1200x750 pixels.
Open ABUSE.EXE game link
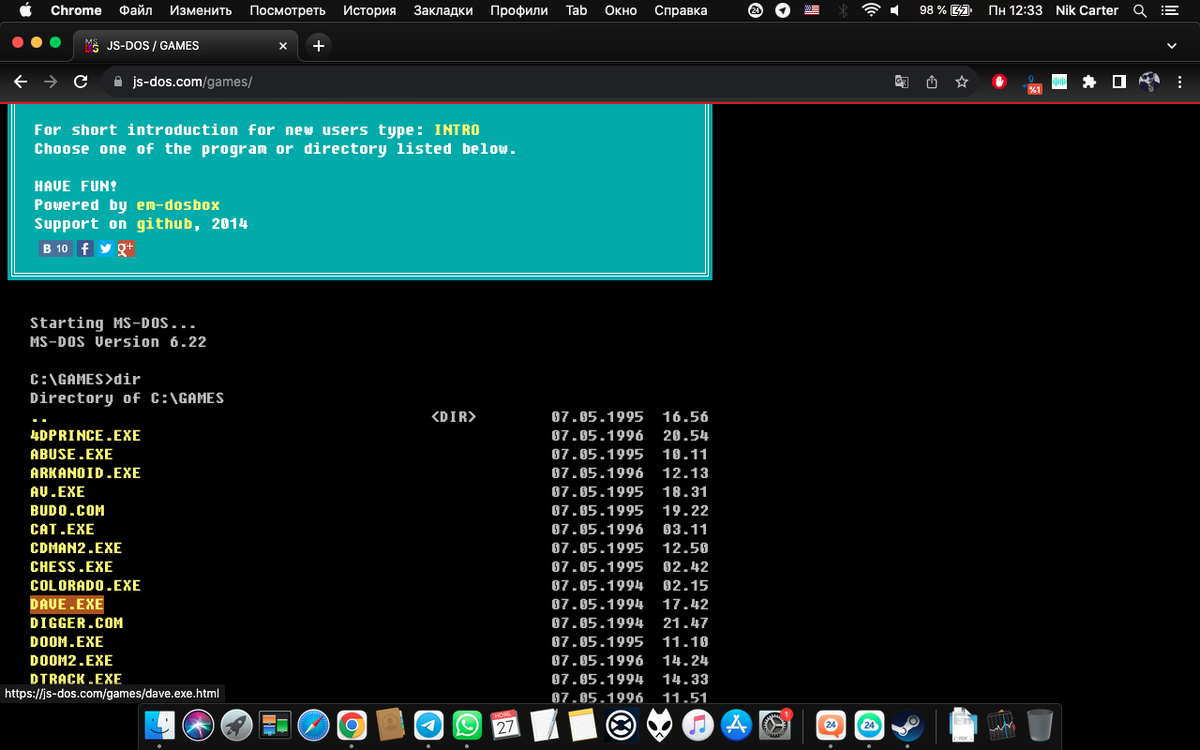(x=71, y=454)
